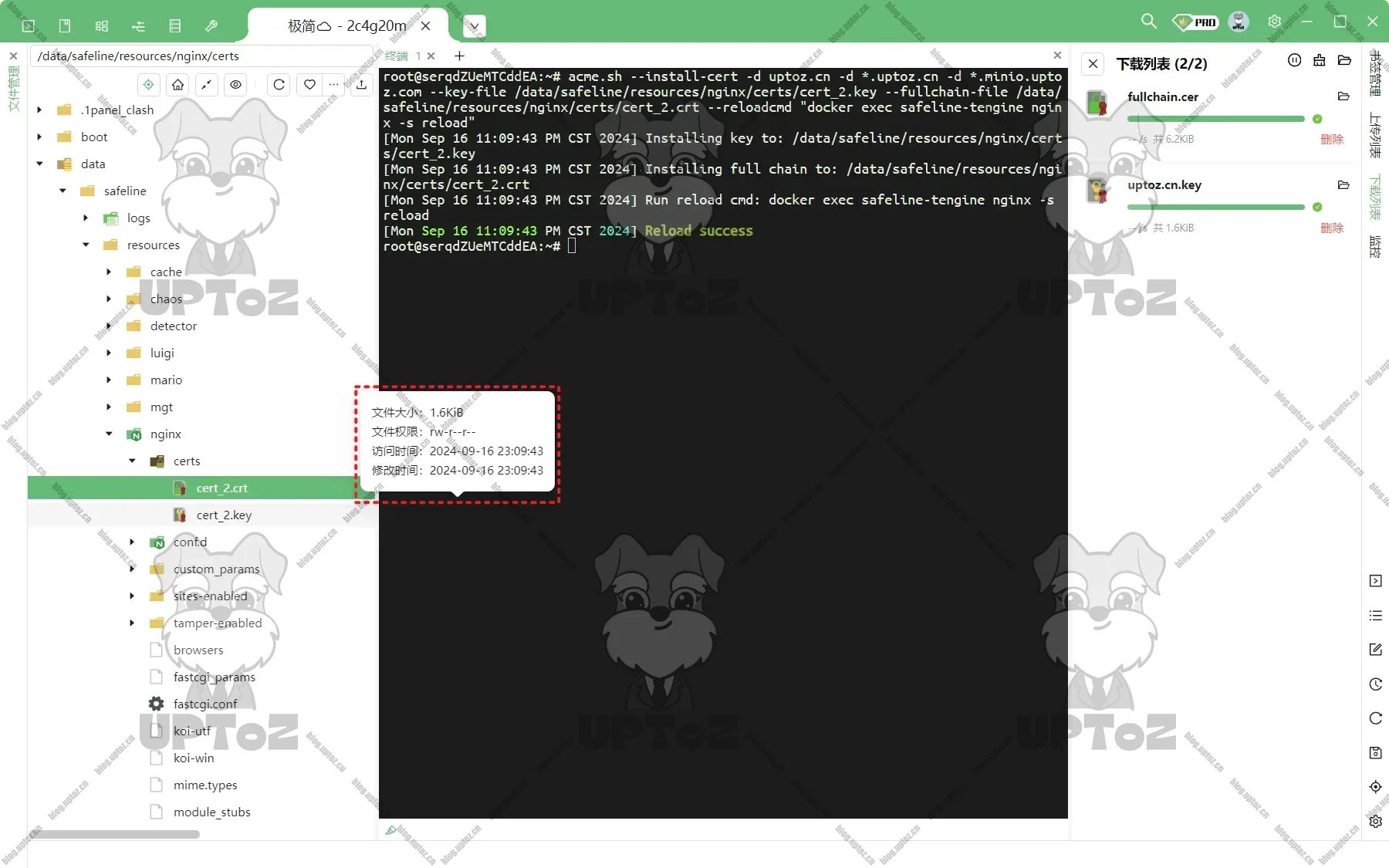The width and height of the screenshot is (1389, 868).
Task: Close the 极简云 - 2c4g20m session tab
Action: [x=426, y=25]
